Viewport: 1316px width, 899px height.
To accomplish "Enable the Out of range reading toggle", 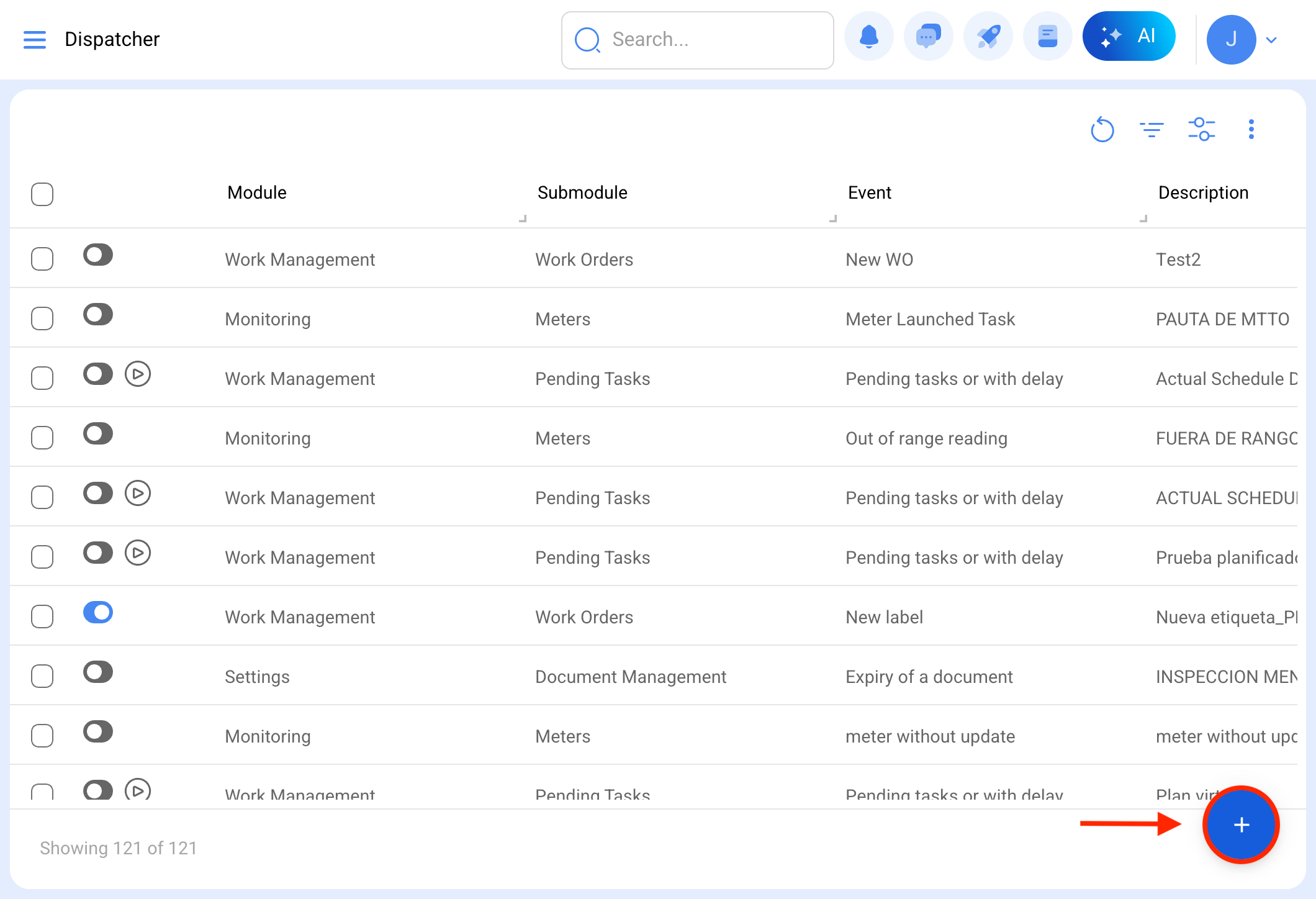I will pyautogui.click(x=98, y=433).
